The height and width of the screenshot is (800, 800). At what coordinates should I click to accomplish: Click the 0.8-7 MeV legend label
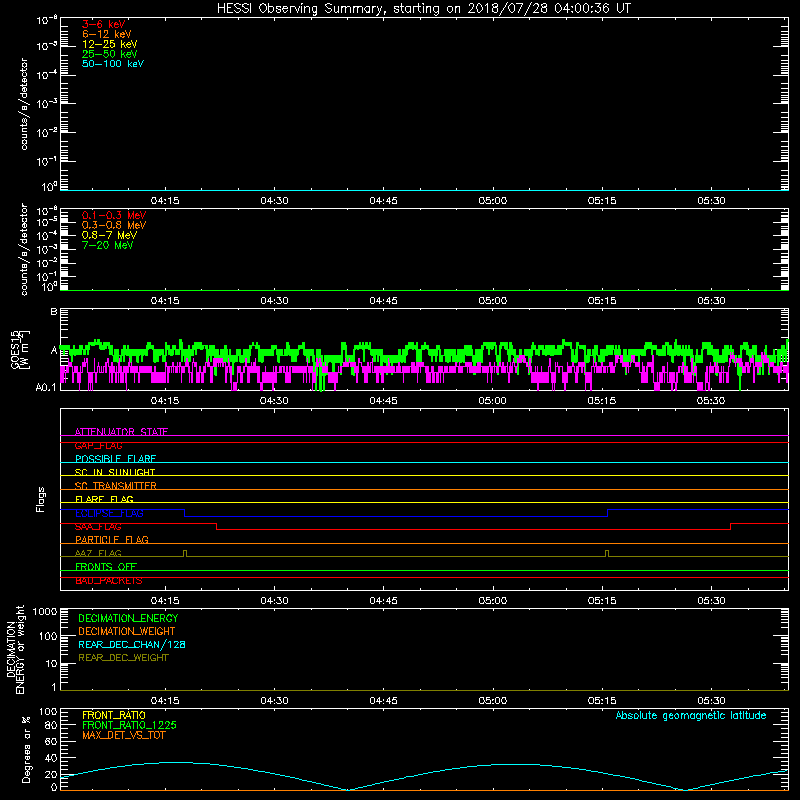(109, 235)
